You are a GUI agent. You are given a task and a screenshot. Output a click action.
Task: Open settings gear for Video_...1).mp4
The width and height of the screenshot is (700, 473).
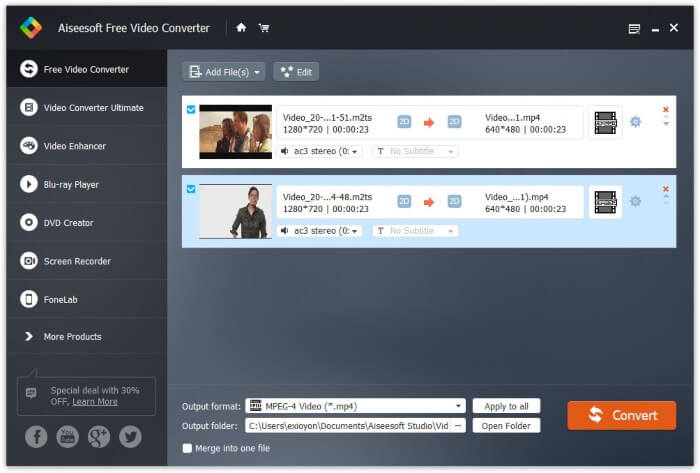click(x=635, y=201)
